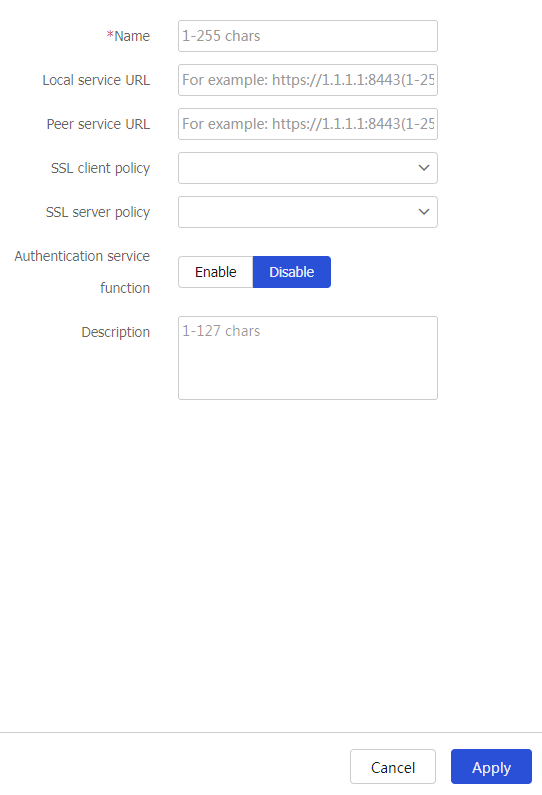This screenshot has width=542, height=795.
Task: Open the SSL server policy combo box
Action: [308, 212]
